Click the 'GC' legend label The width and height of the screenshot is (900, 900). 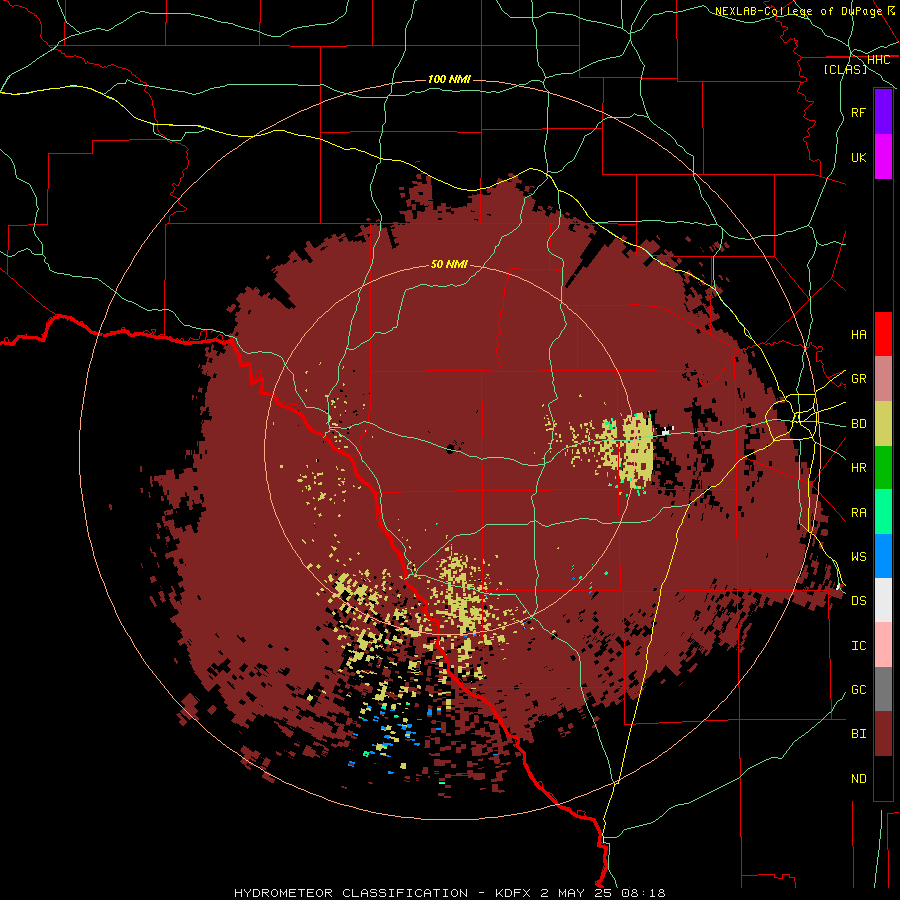(x=858, y=690)
